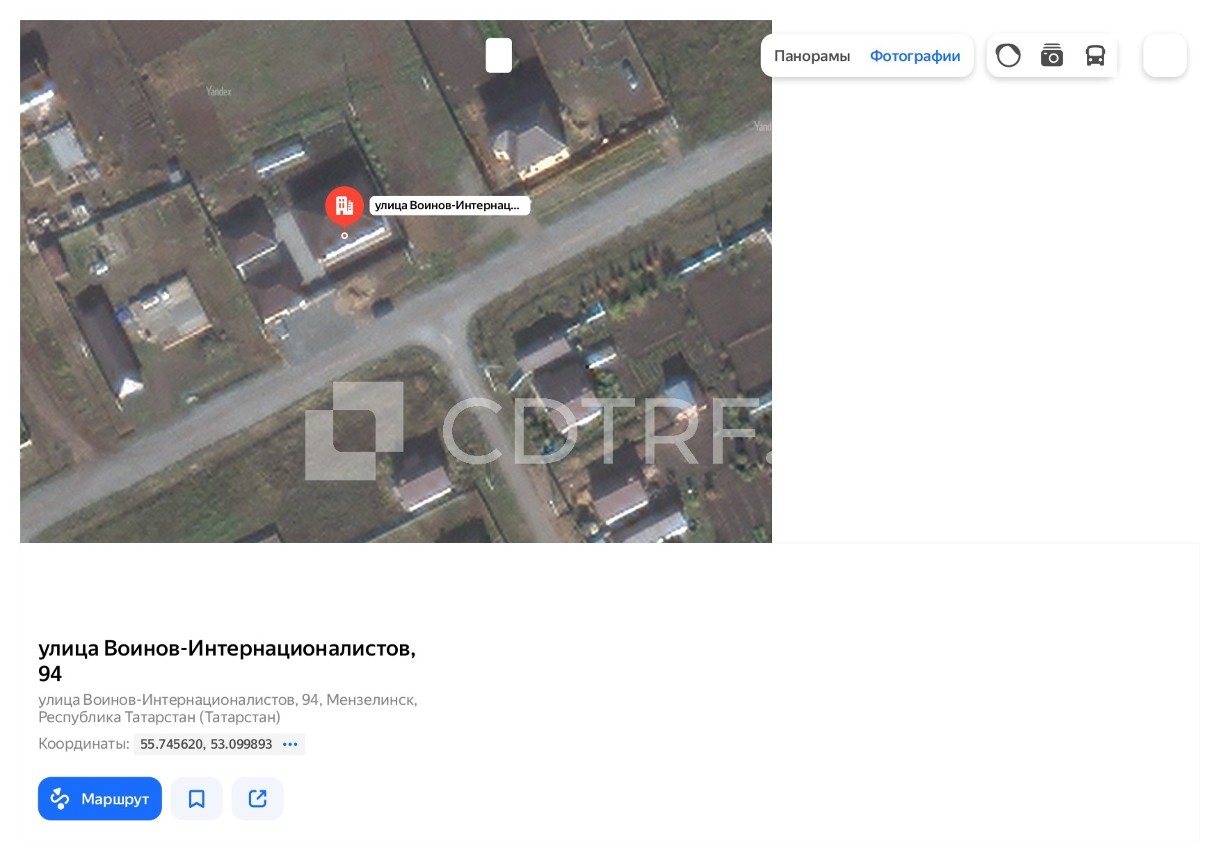Build a route with Маршрут button

point(100,799)
